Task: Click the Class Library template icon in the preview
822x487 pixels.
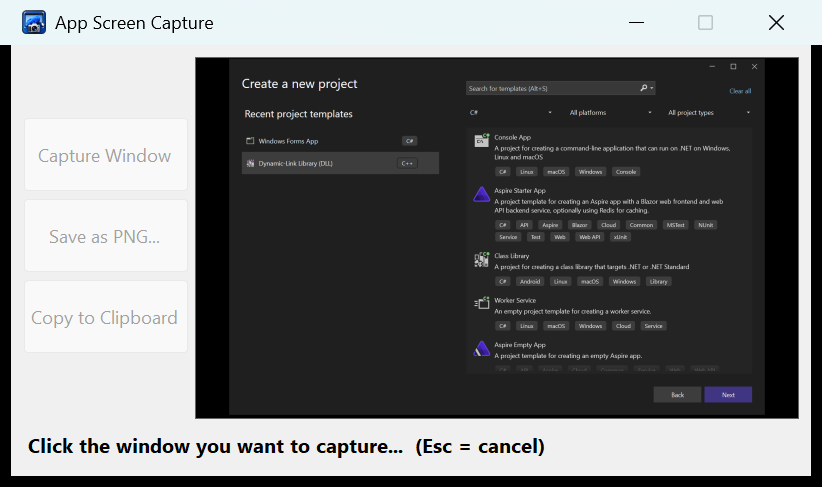Action: (481, 259)
